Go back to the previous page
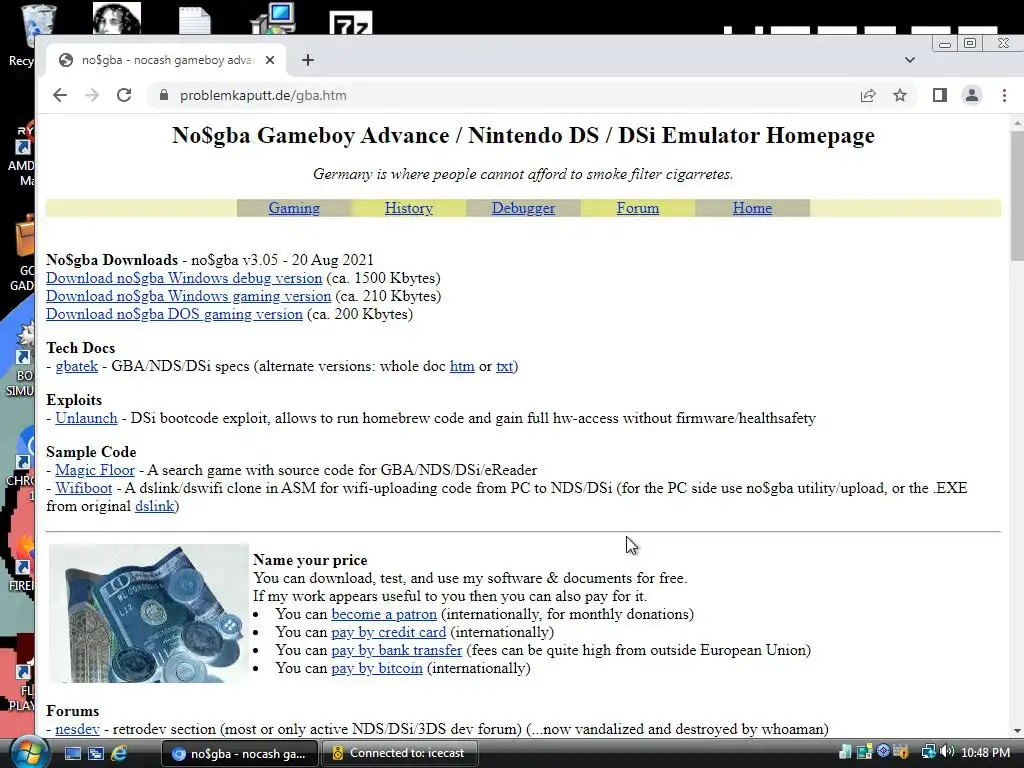This screenshot has height=768, width=1024. point(60,95)
